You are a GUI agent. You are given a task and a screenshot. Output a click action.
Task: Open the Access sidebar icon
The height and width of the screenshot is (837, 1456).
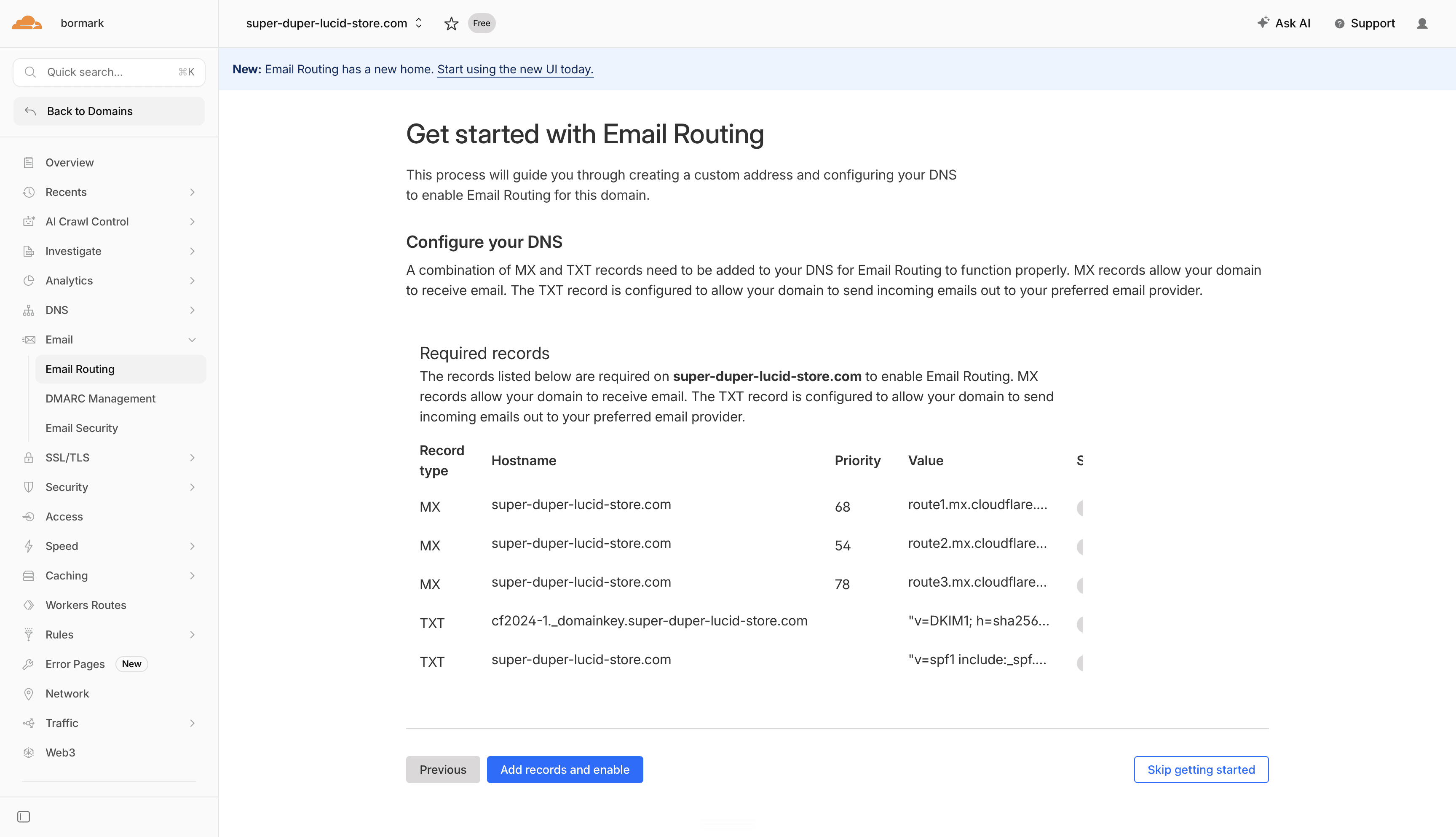coord(29,517)
